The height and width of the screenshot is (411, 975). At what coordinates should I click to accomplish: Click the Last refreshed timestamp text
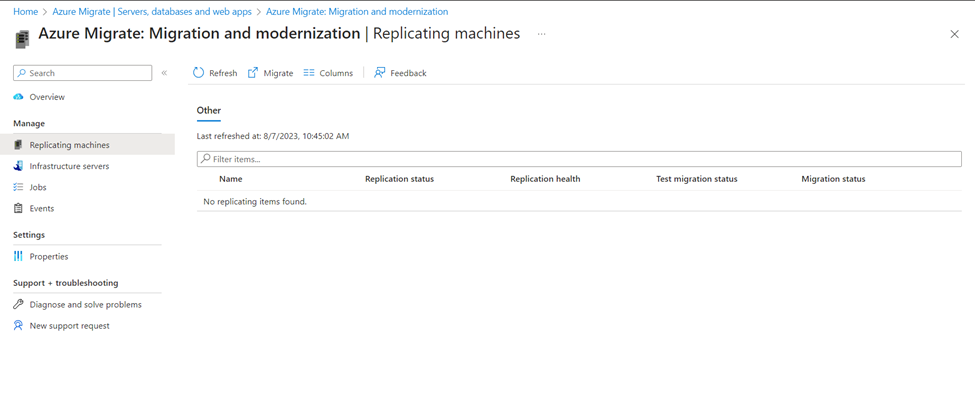tap(273, 136)
